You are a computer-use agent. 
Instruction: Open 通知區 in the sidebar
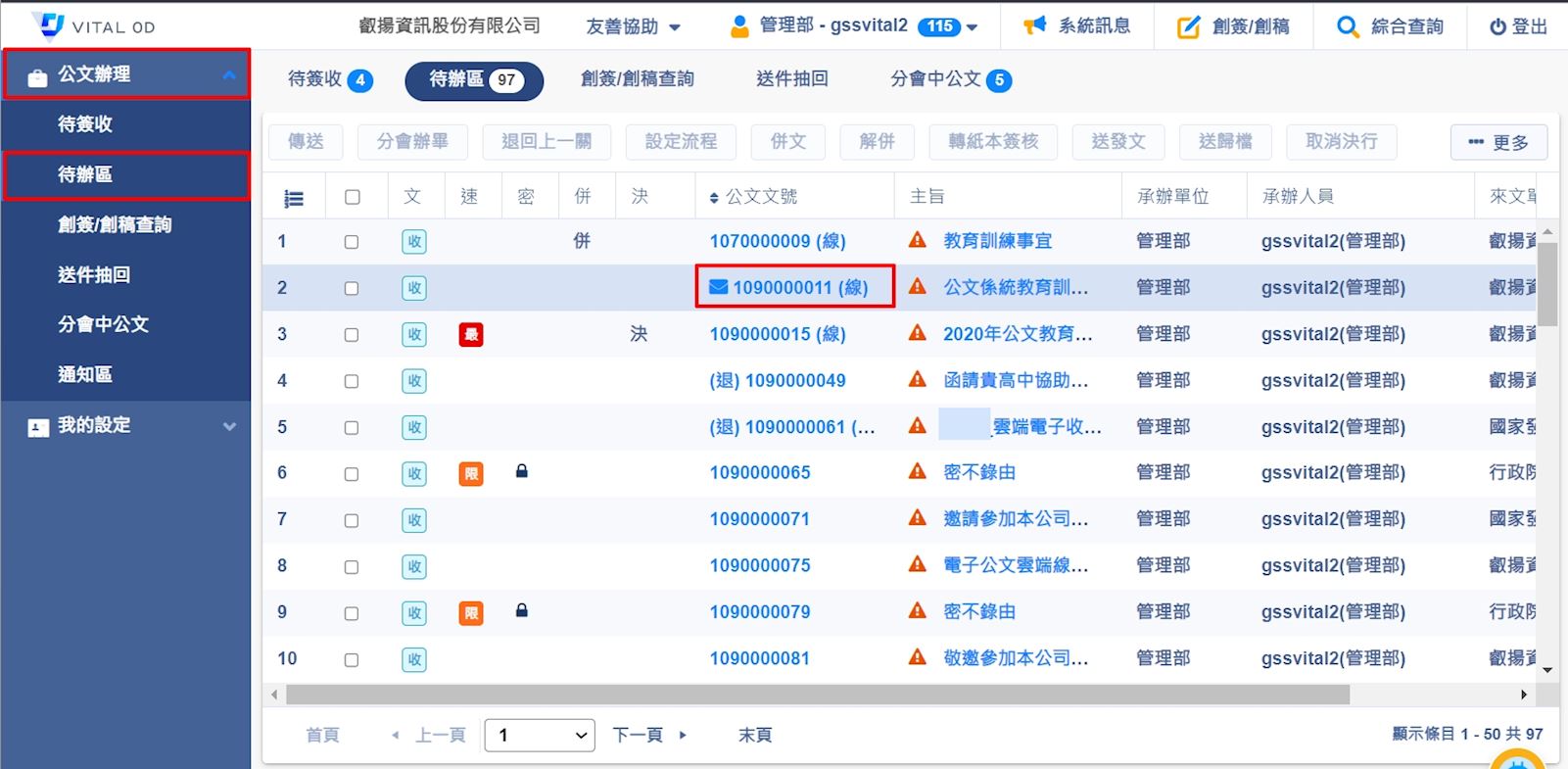pos(85,374)
